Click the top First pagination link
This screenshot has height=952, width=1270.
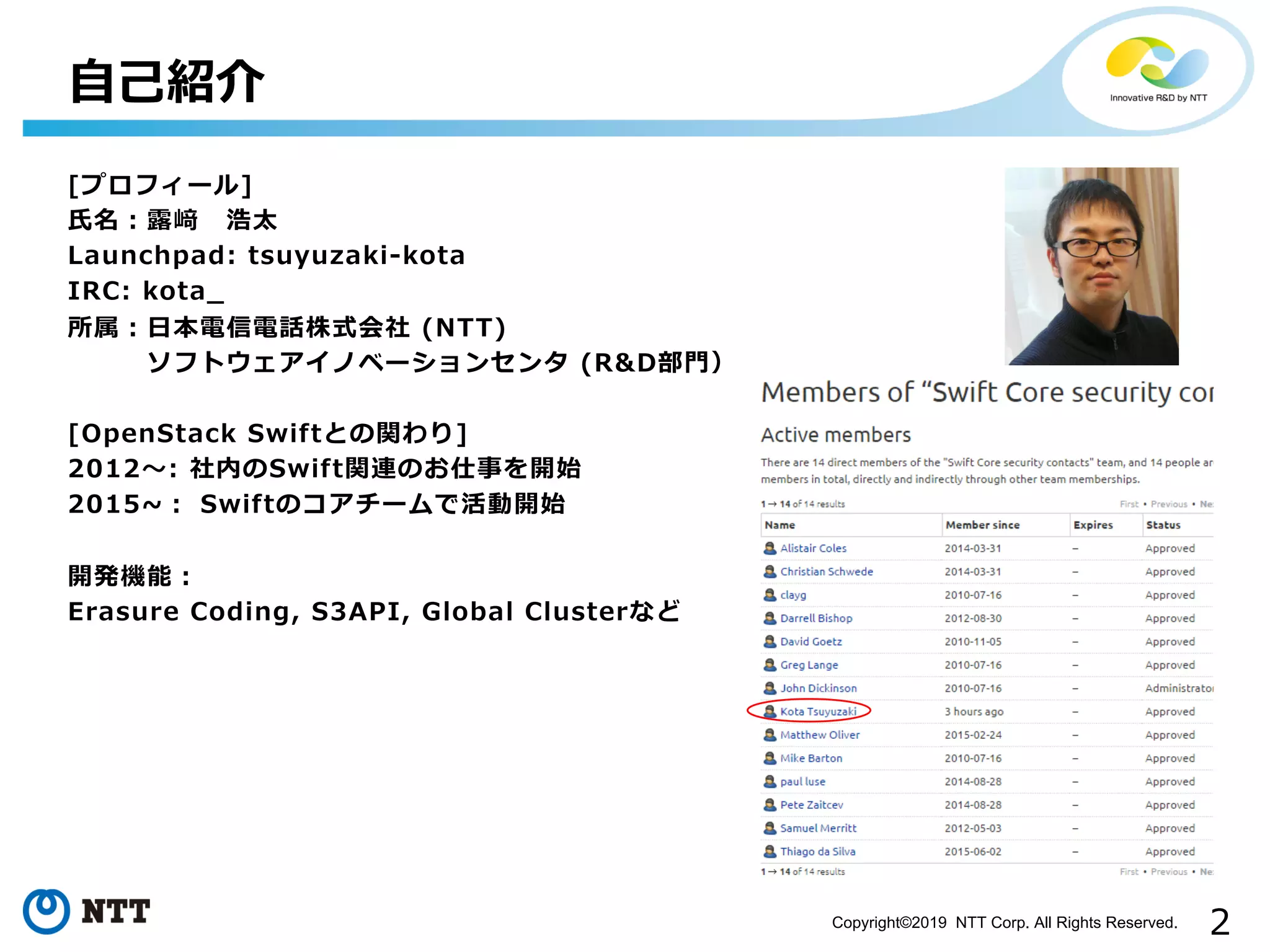click(x=1129, y=505)
